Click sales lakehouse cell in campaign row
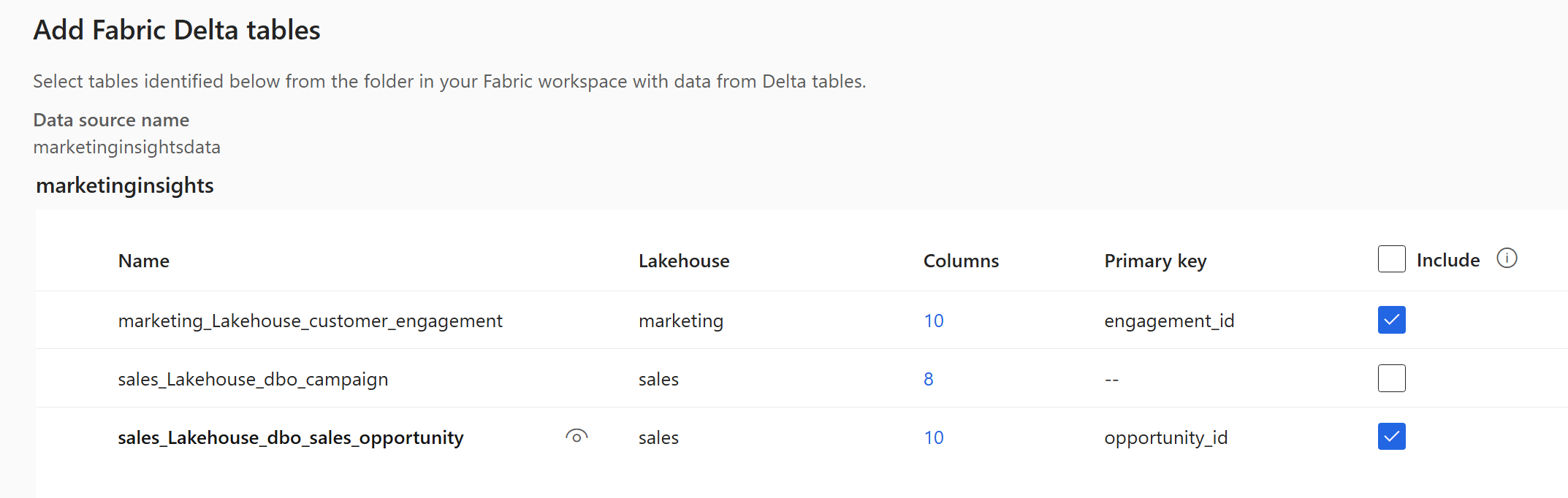The image size is (1568, 498). click(658, 379)
